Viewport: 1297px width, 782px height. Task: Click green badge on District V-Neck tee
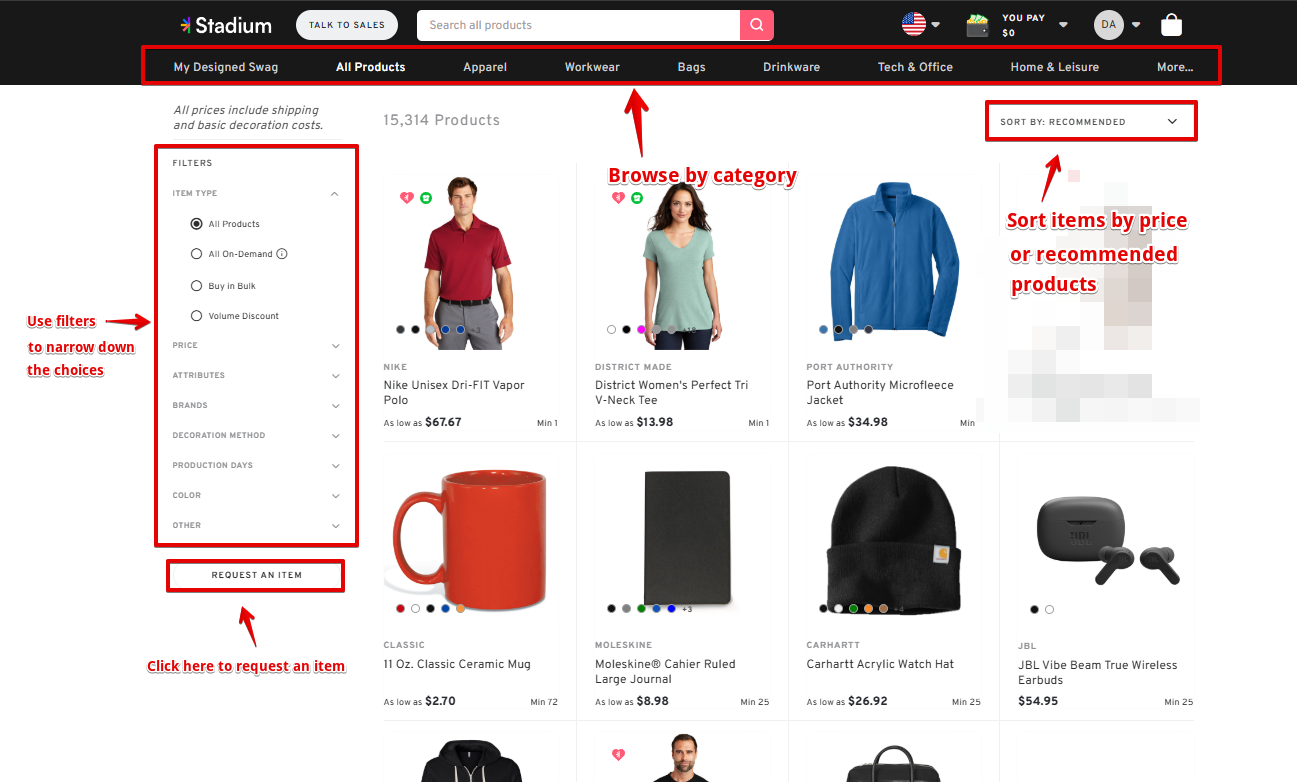coord(637,198)
